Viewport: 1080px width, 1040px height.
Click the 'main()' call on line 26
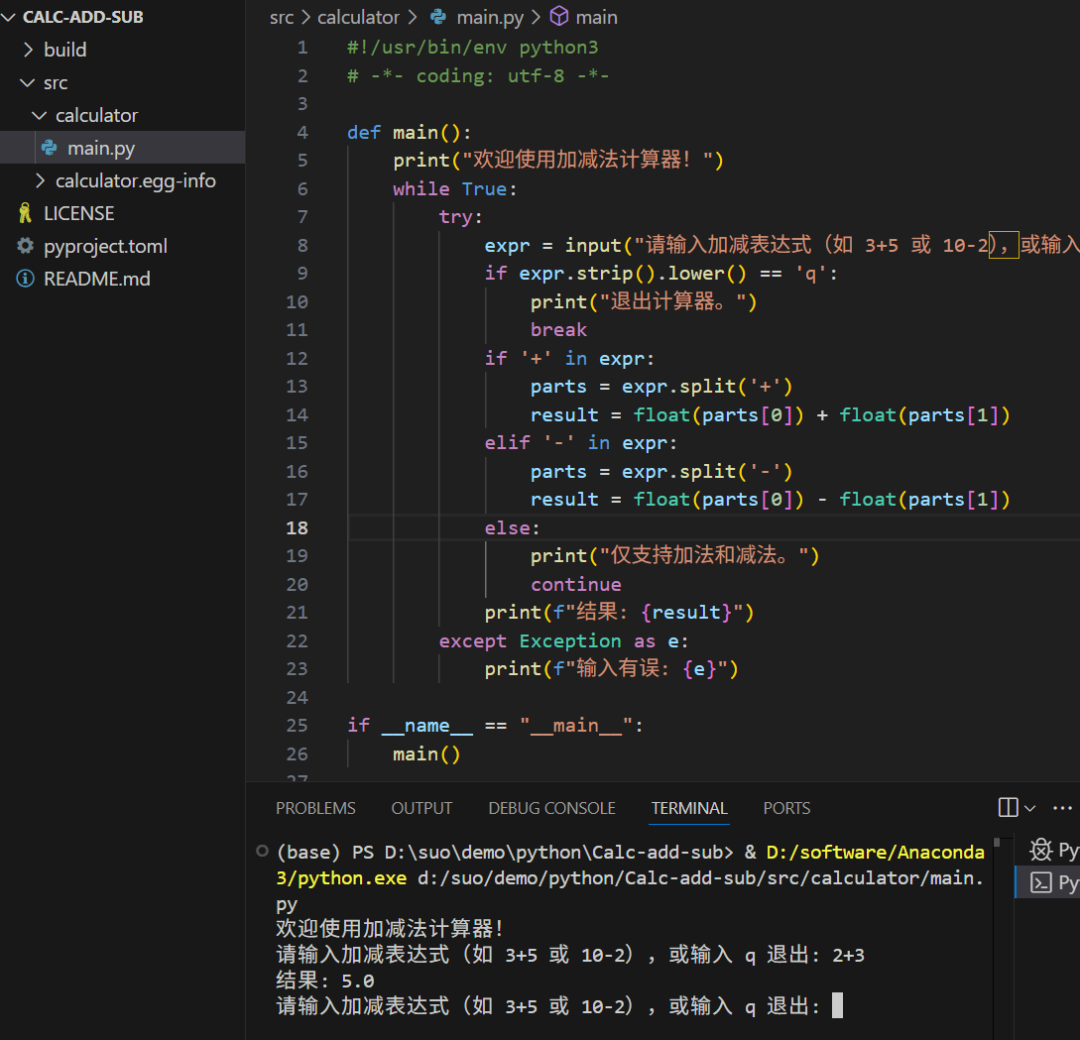click(x=426, y=754)
